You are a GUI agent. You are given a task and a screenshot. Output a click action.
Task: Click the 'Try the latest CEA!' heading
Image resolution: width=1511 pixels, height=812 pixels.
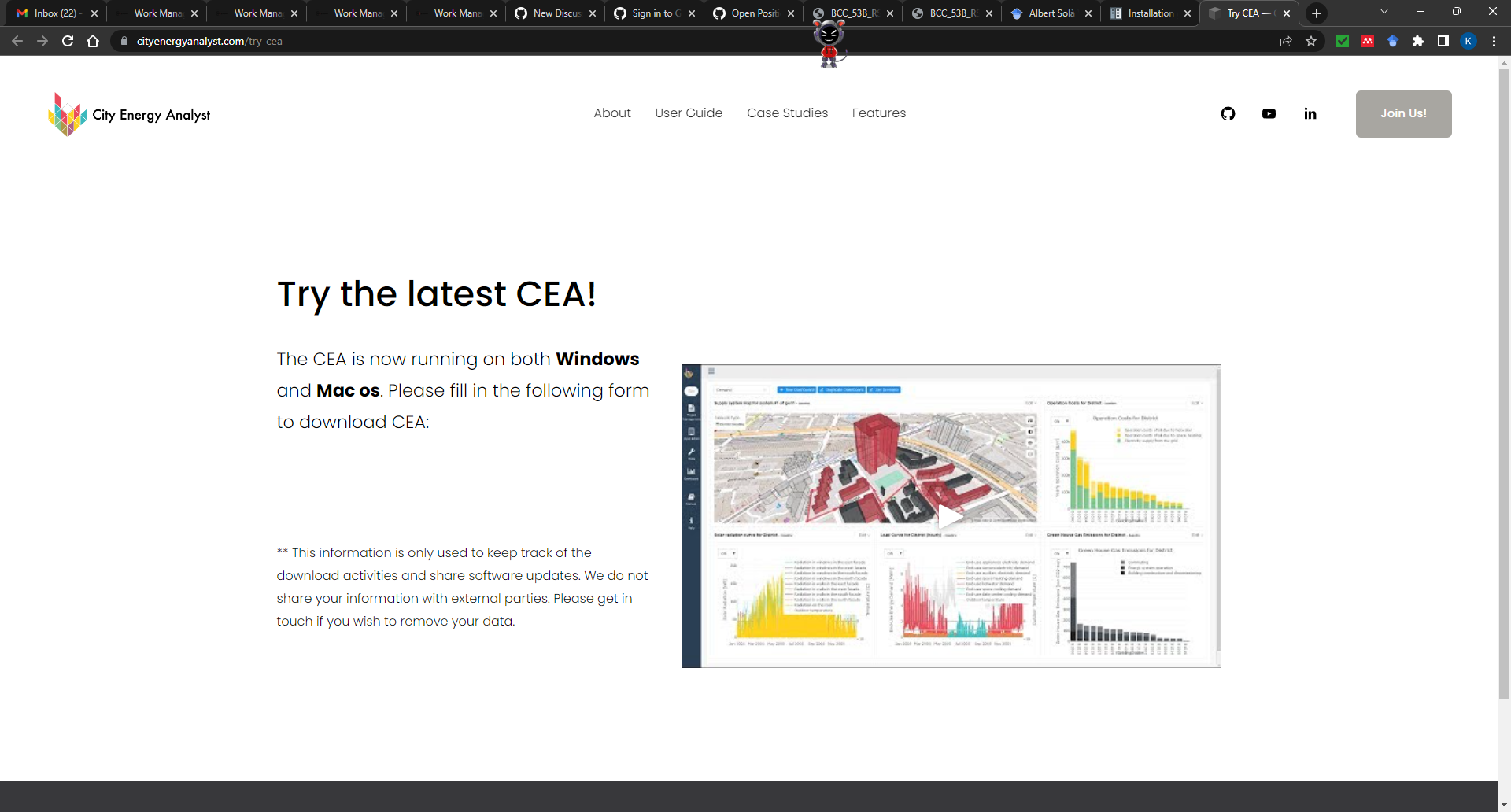pos(437,295)
